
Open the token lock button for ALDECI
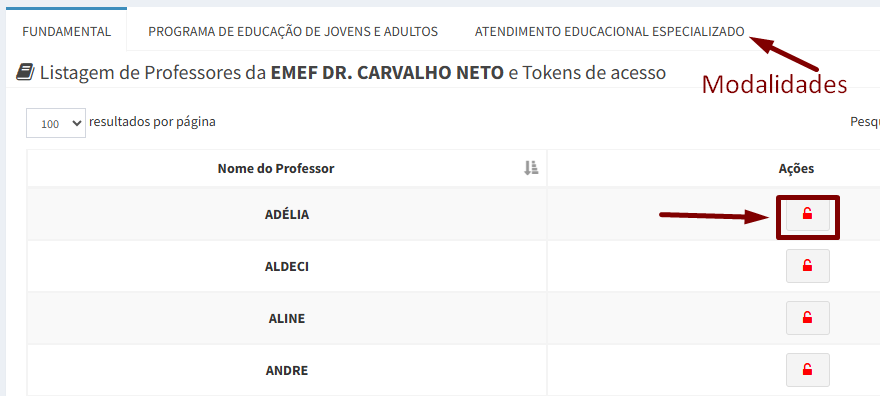808,266
